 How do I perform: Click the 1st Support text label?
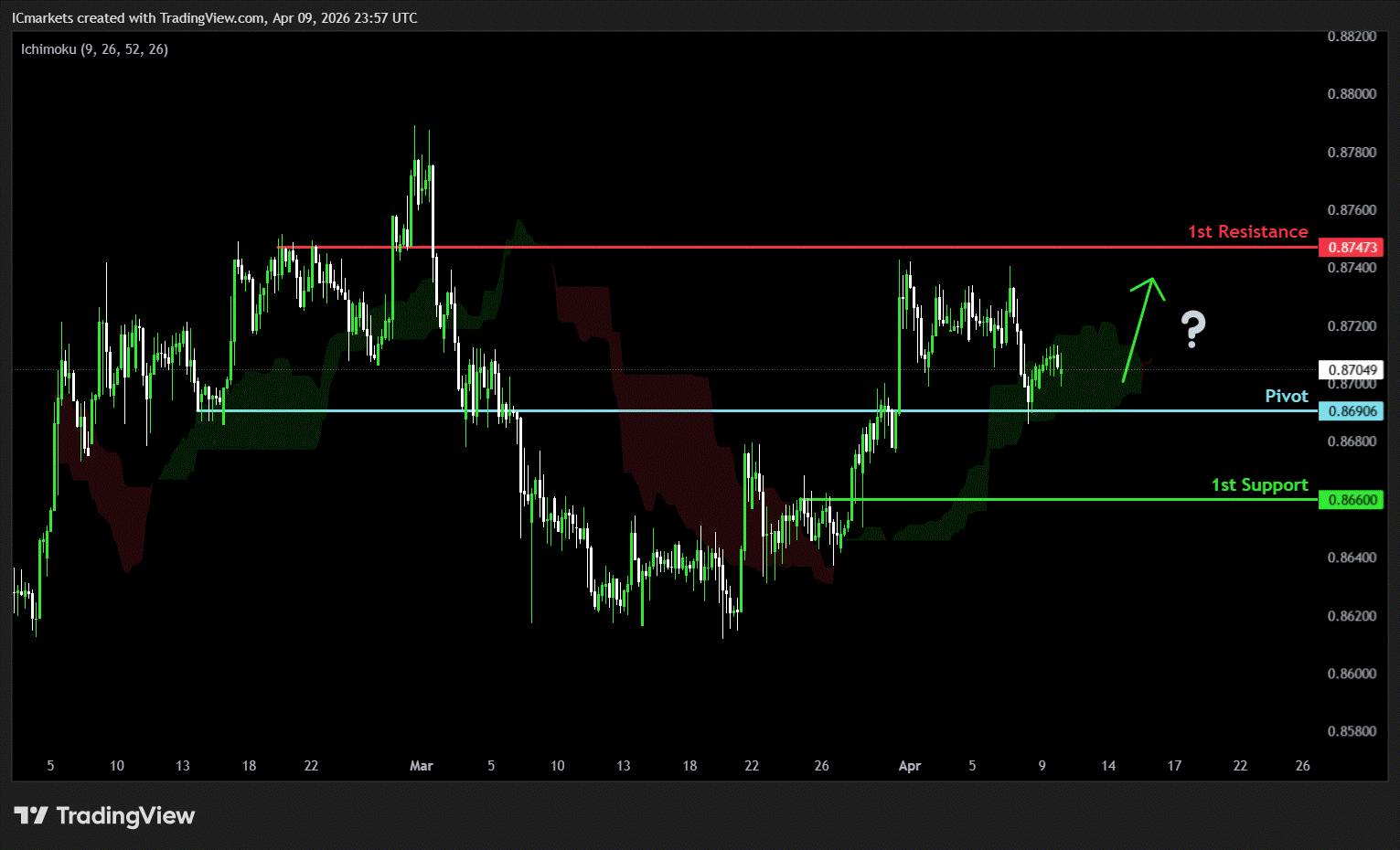coord(1259,485)
